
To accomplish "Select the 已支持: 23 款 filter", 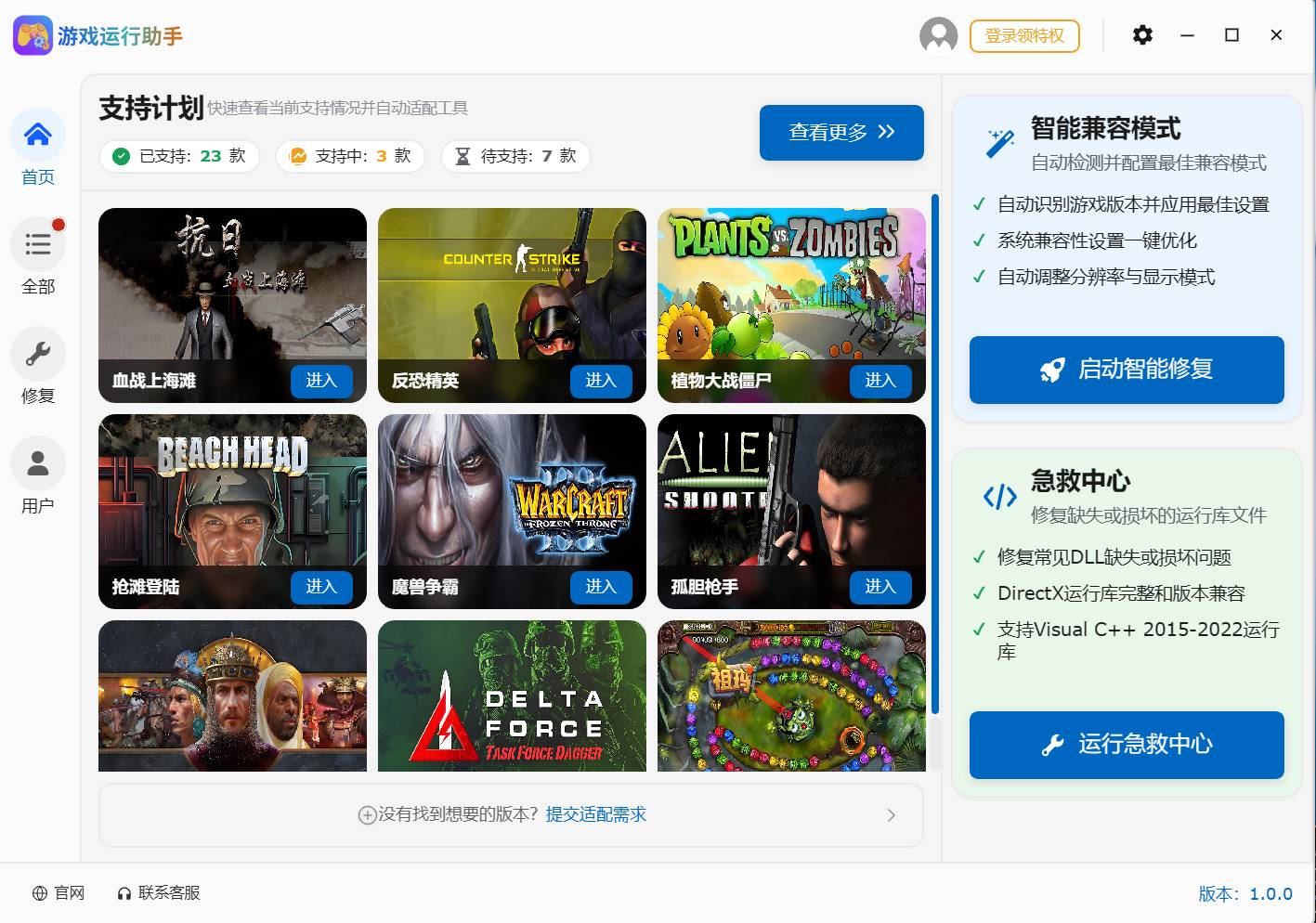I will pyautogui.click(x=179, y=156).
